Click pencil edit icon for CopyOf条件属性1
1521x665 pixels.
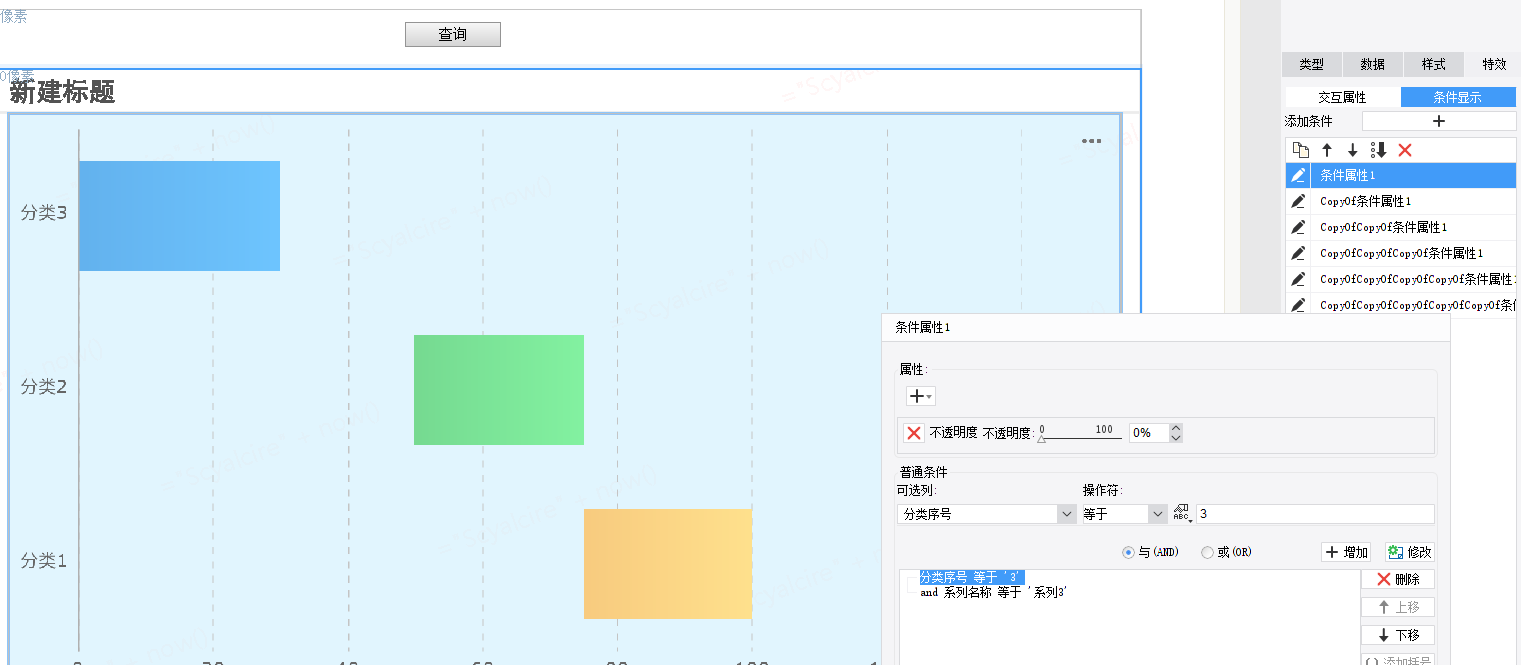click(x=1298, y=201)
